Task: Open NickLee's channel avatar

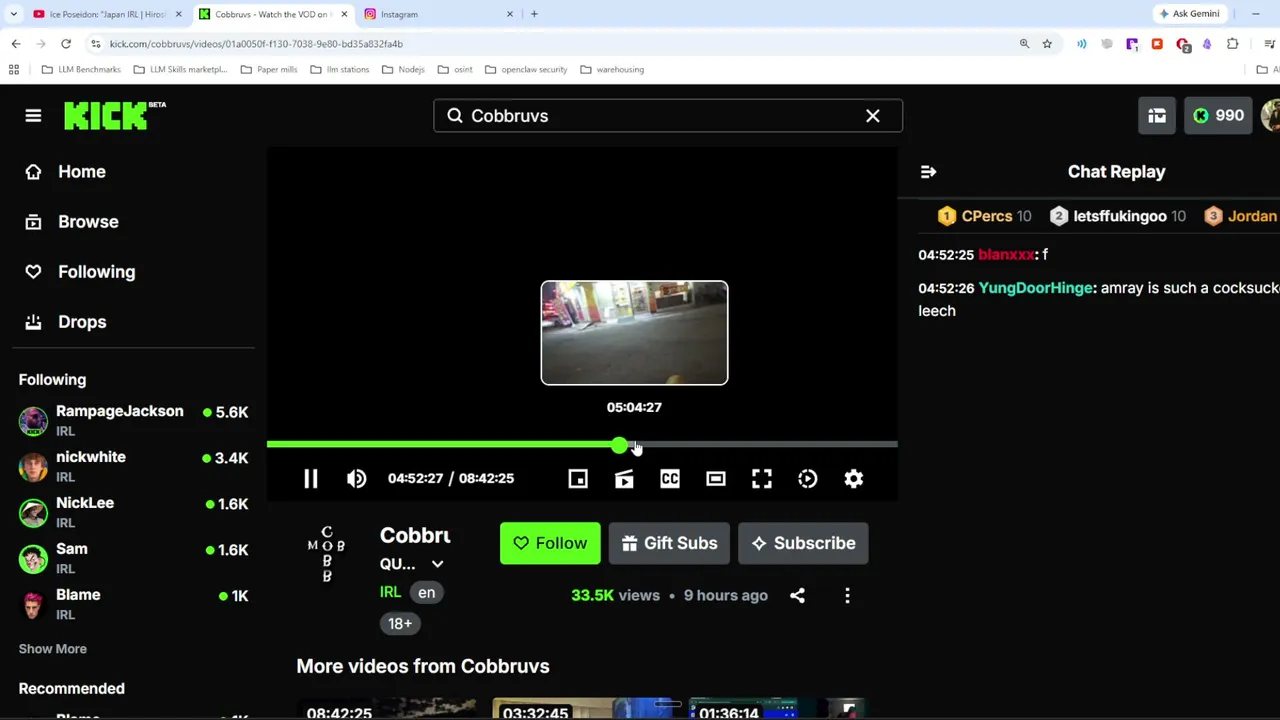Action: click(33, 513)
